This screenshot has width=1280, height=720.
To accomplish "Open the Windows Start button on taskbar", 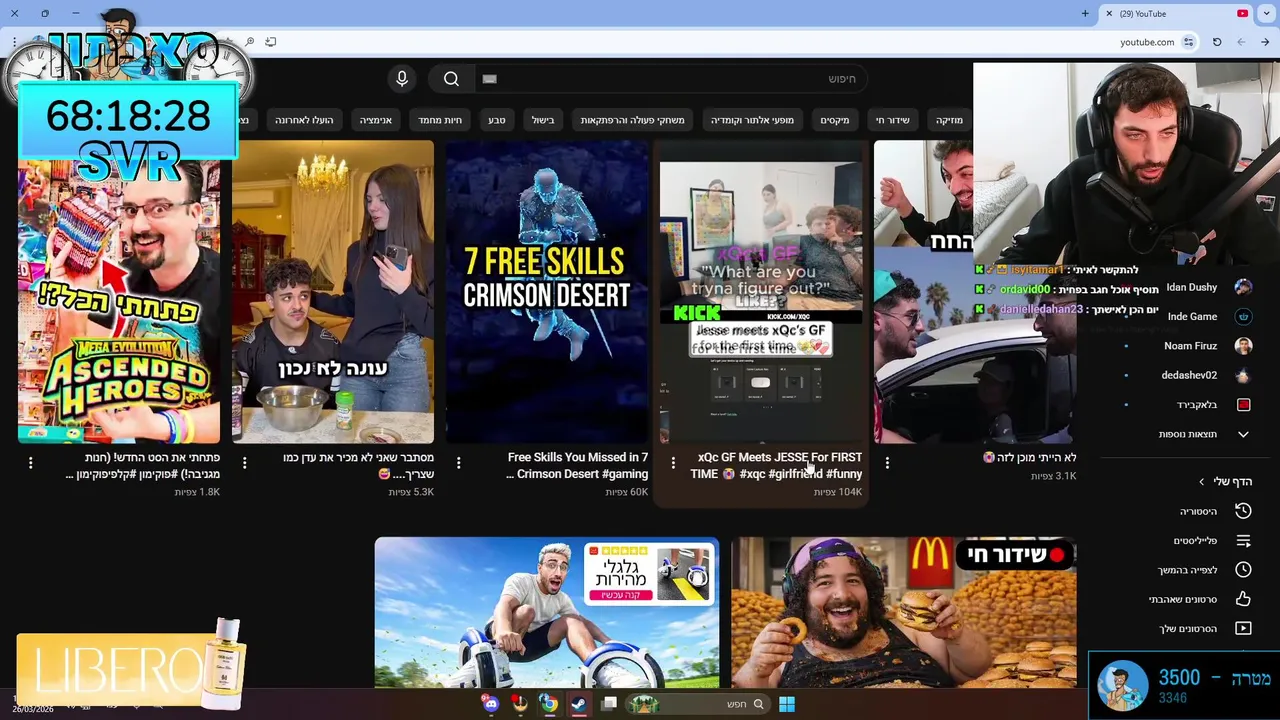I will click(x=787, y=704).
